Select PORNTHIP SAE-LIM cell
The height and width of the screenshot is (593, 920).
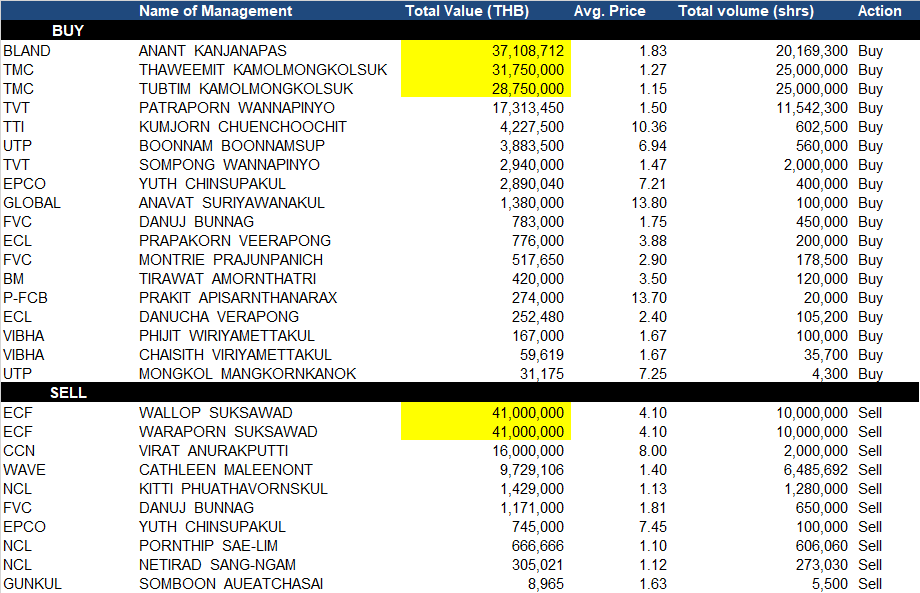pos(208,545)
